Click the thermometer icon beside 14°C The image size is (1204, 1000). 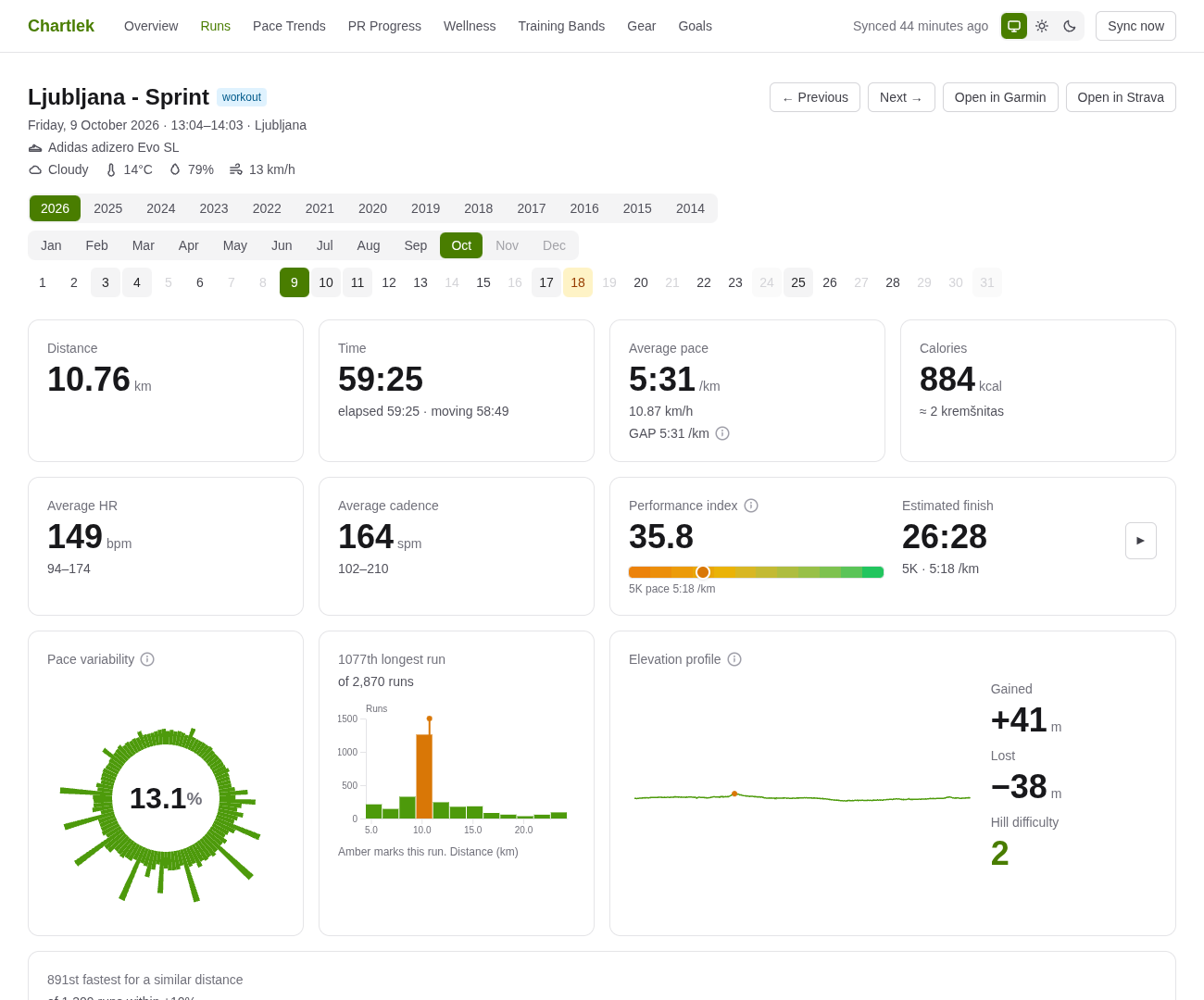coord(111,169)
